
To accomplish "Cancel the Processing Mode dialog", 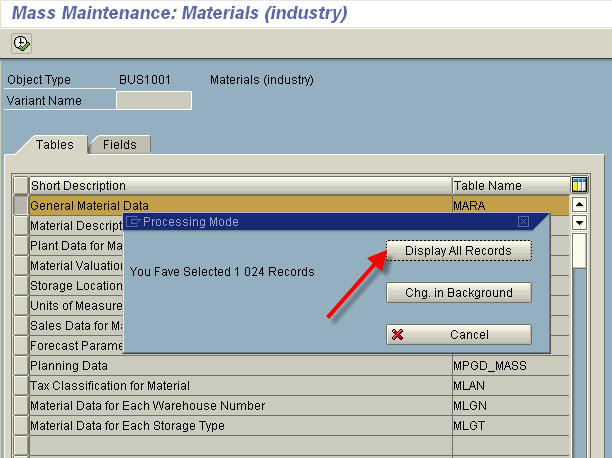I will [x=459, y=335].
